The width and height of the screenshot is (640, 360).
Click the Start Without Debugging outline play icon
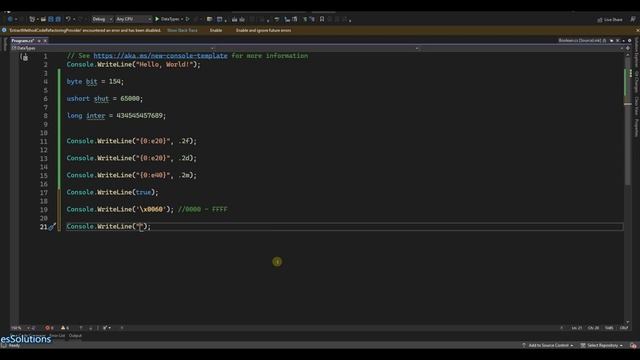coord(188,19)
